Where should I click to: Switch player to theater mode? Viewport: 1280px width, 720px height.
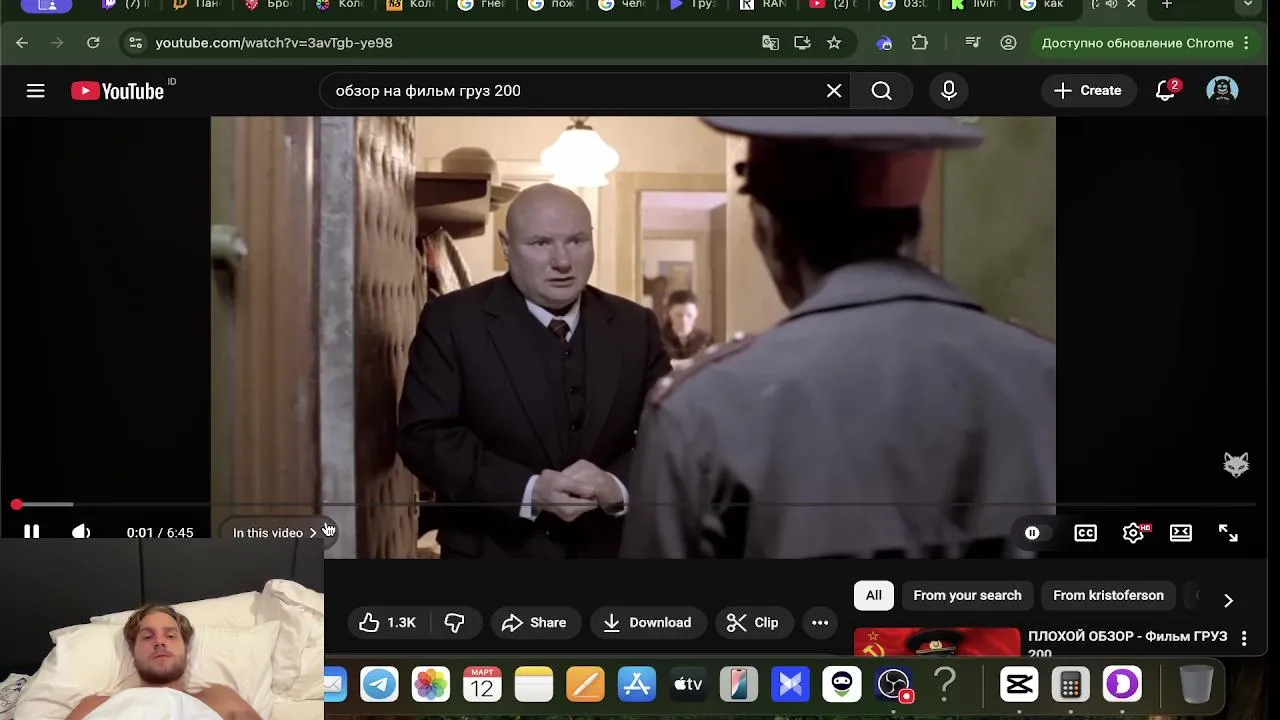coord(1181,533)
